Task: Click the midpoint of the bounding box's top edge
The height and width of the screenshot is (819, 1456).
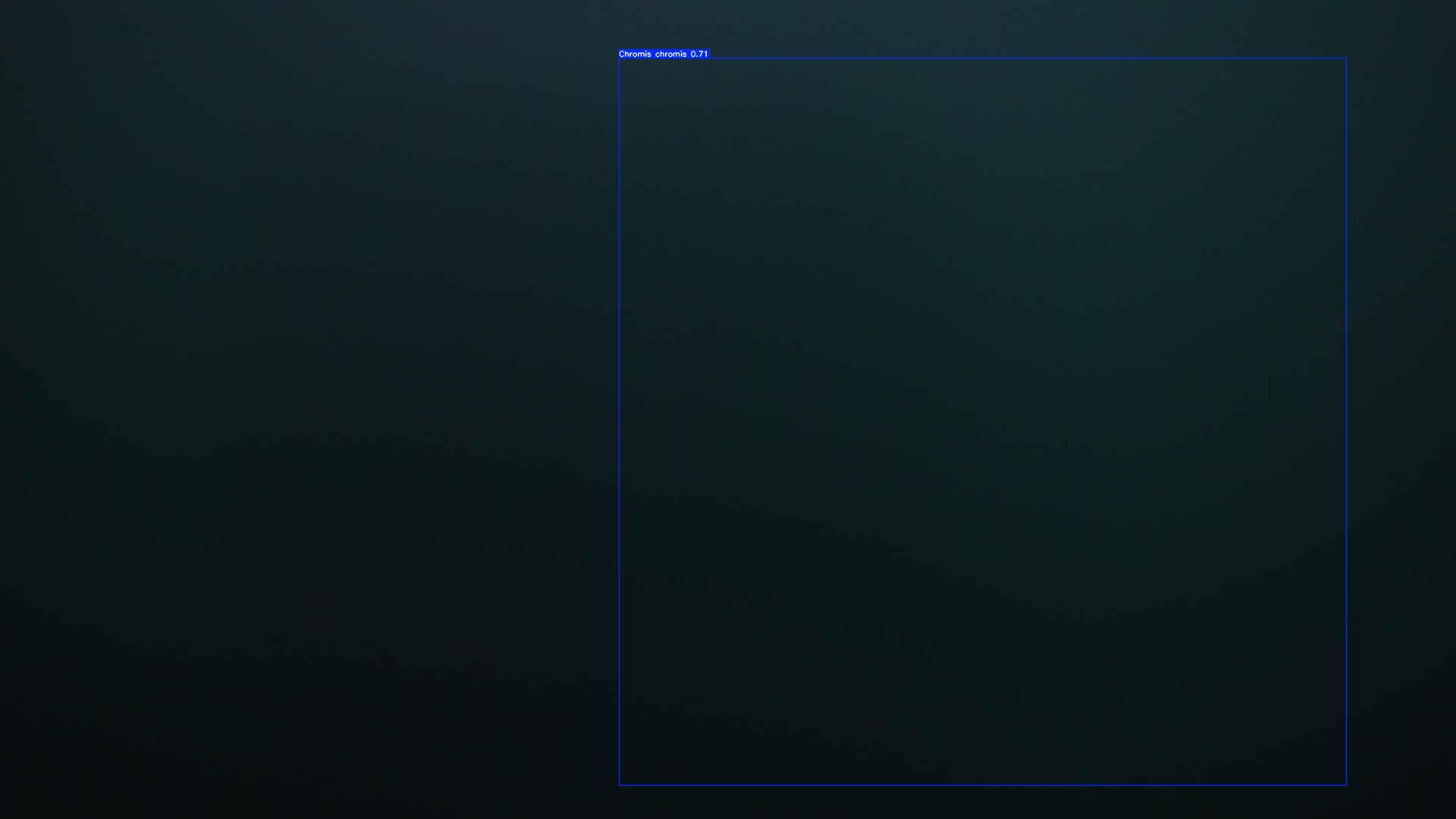Action: pos(983,58)
